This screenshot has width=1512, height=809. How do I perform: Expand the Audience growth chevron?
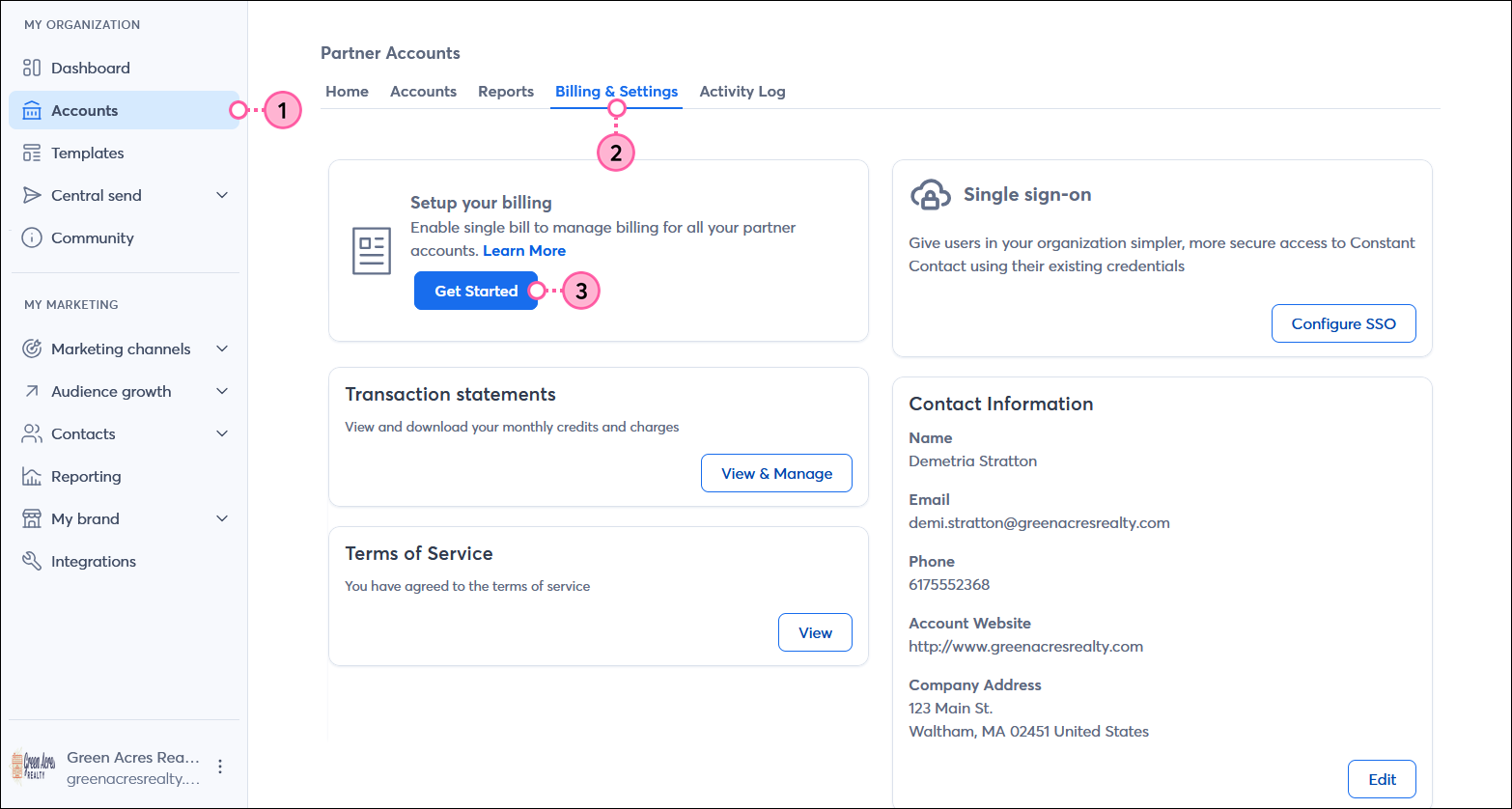coord(222,391)
